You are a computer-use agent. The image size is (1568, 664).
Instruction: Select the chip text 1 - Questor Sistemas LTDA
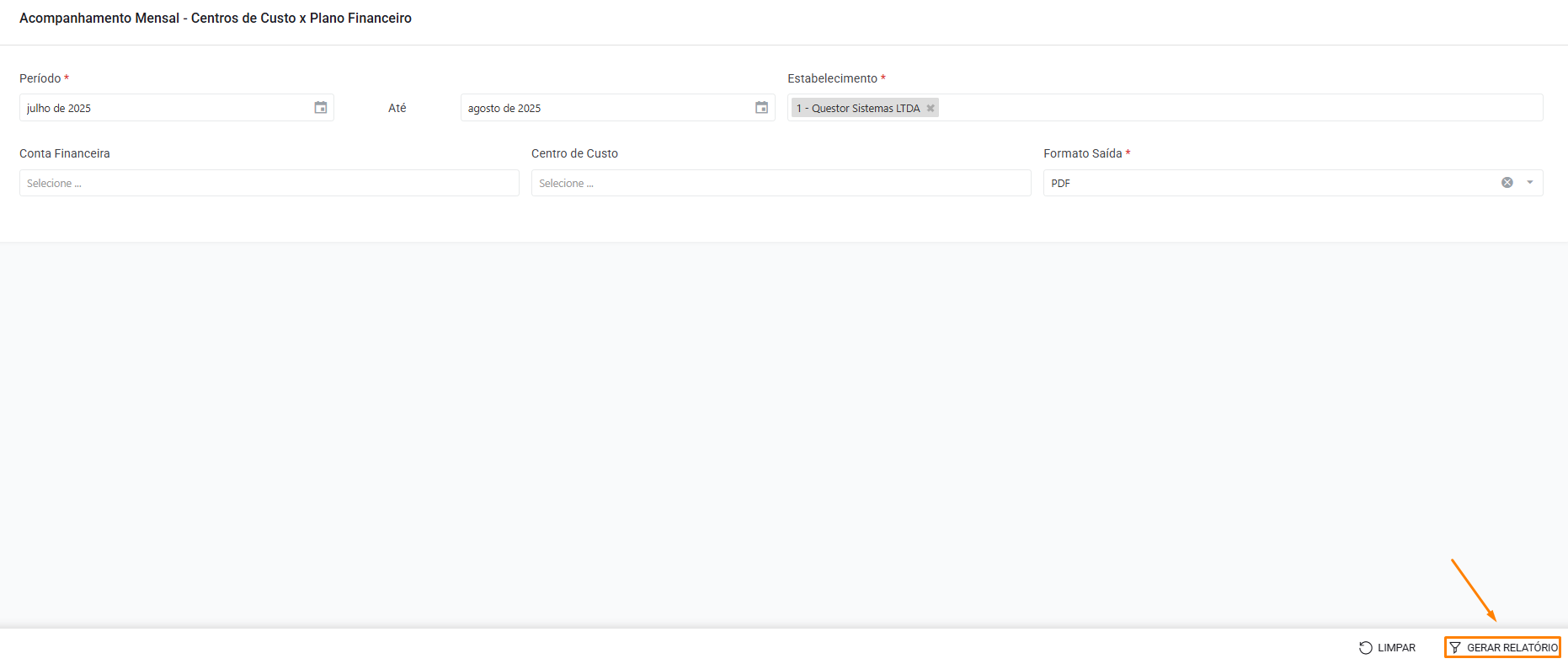pos(858,109)
